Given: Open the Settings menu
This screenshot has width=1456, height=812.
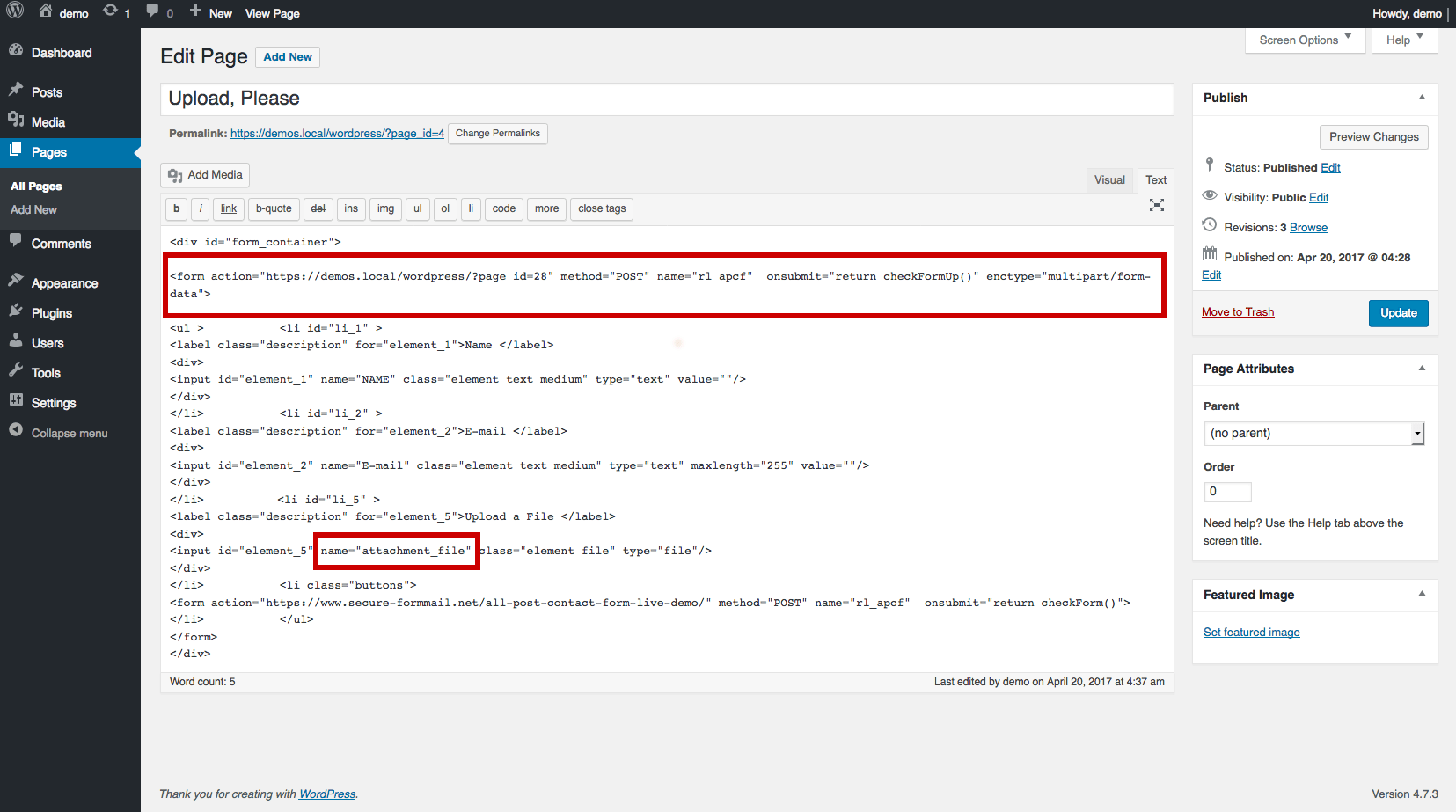Looking at the screenshot, I should click(54, 403).
